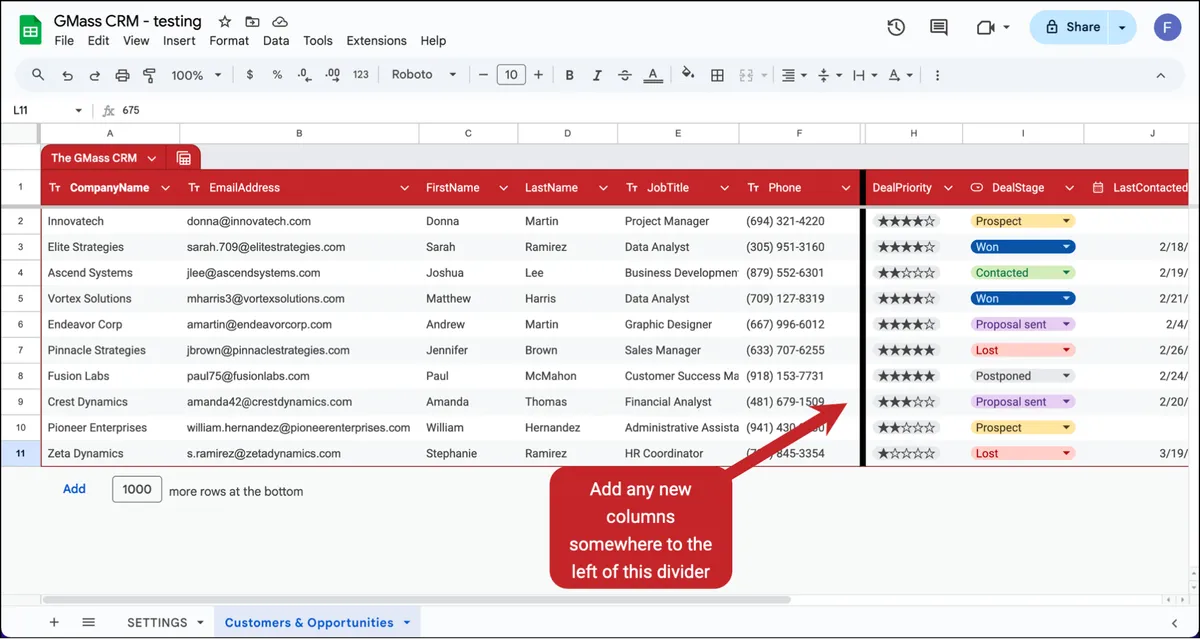Add a new sheet with plus icon

54,622
